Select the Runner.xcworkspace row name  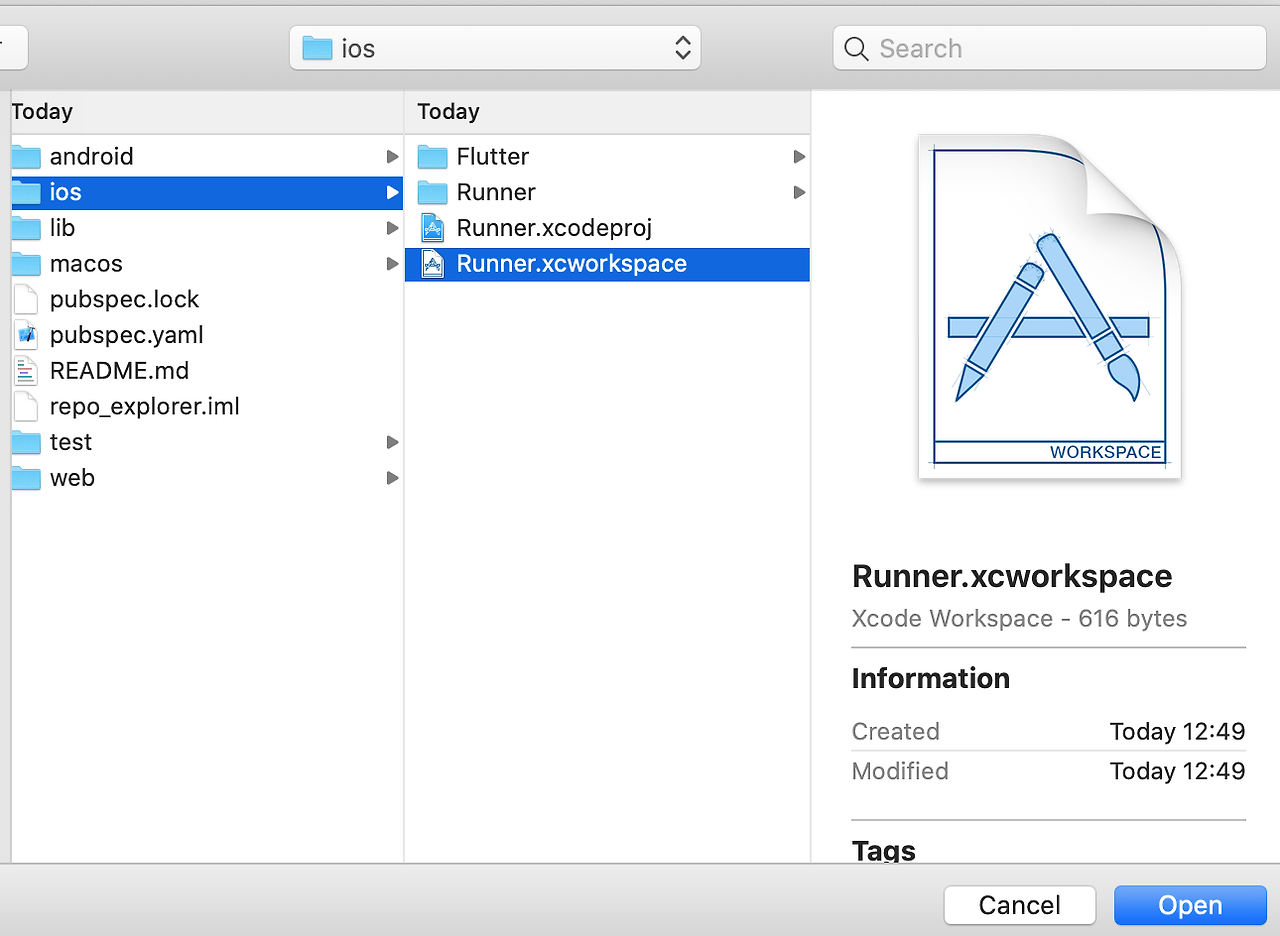click(x=571, y=265)
